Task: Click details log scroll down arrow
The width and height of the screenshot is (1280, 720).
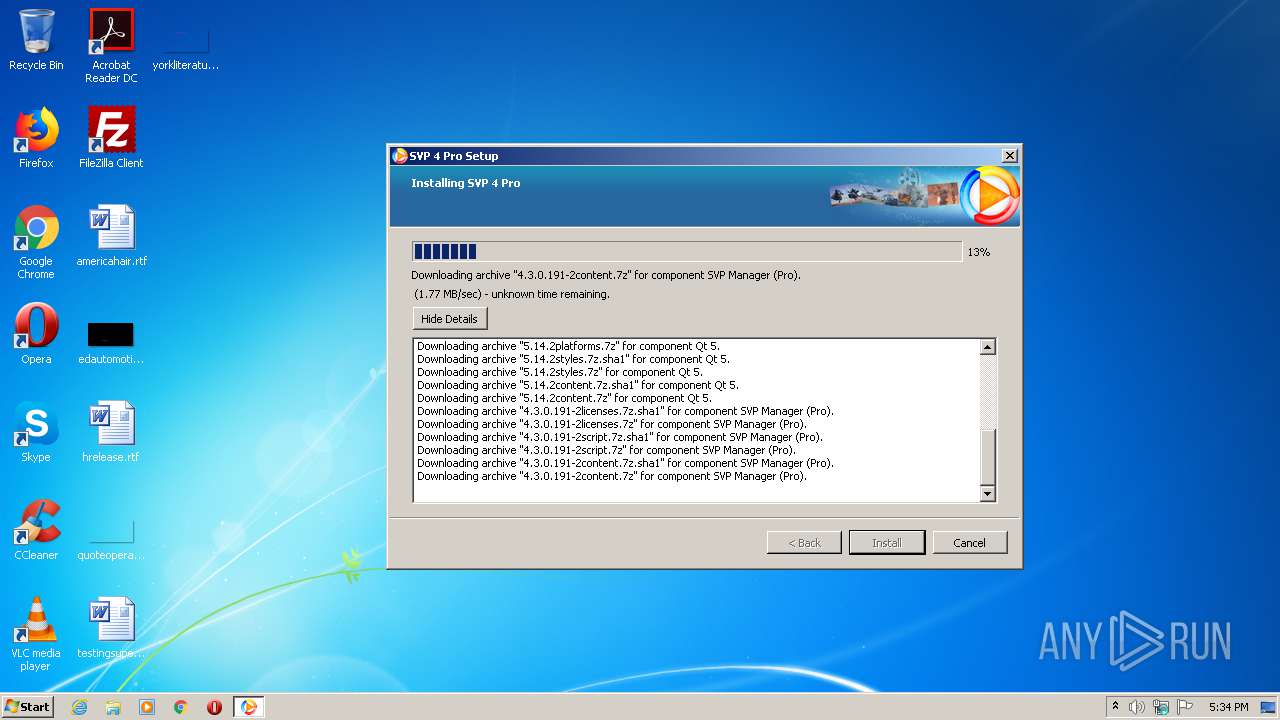Action: [987, 494]
